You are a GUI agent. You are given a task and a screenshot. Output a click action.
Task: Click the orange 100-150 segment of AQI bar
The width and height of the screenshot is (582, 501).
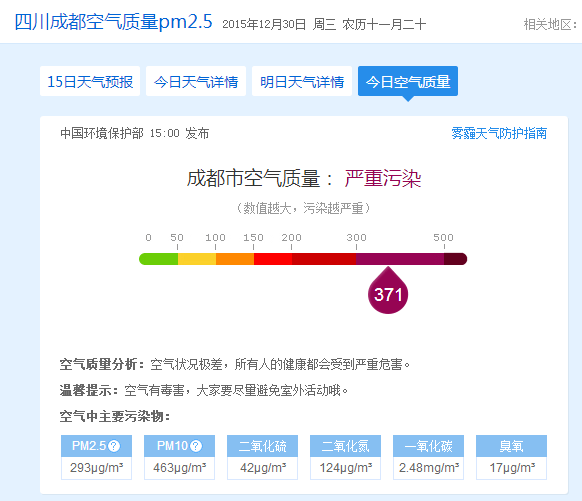coord(235,259)
